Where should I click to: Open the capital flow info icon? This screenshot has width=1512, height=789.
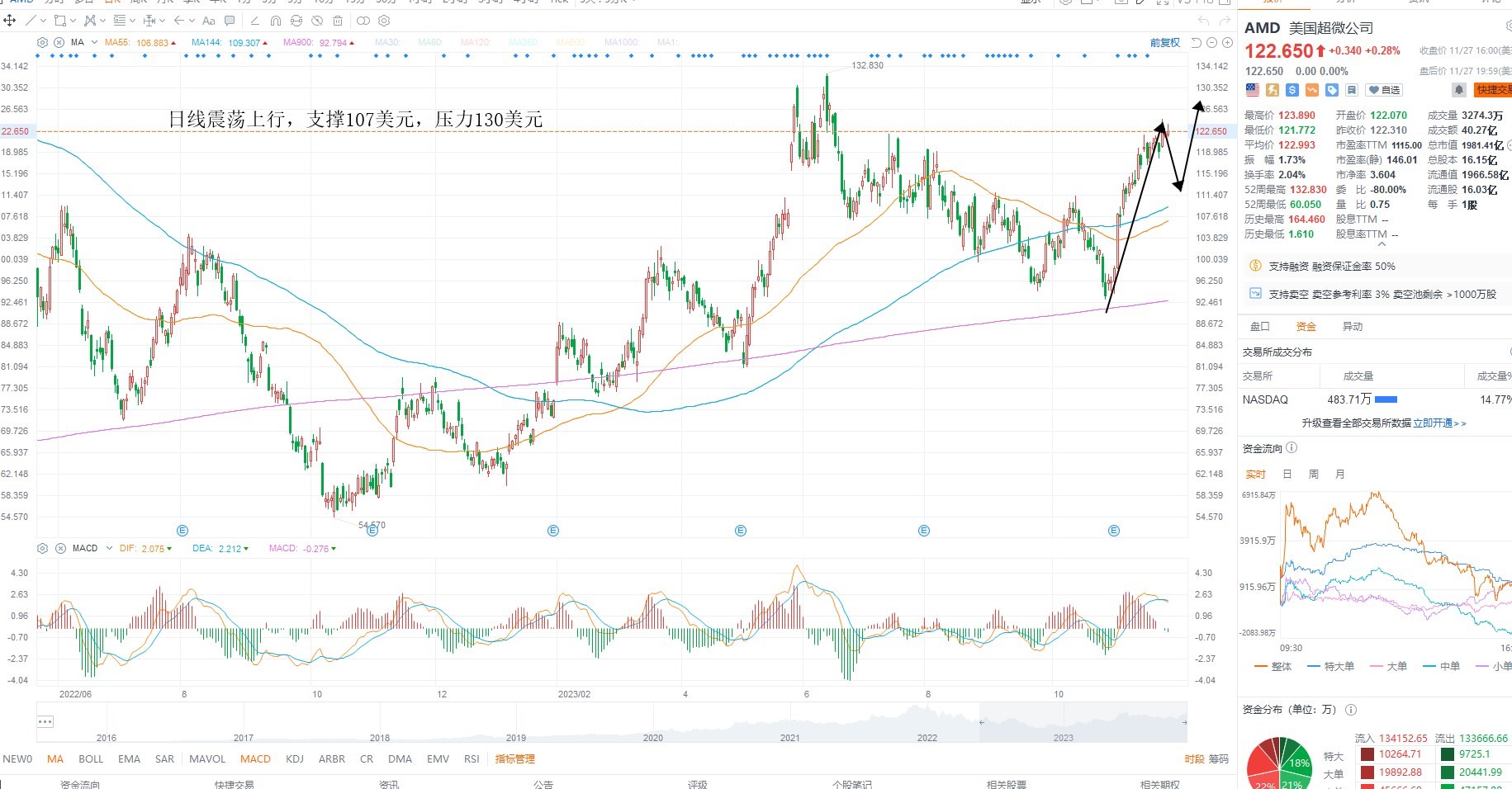click(x=1292, y=448)
